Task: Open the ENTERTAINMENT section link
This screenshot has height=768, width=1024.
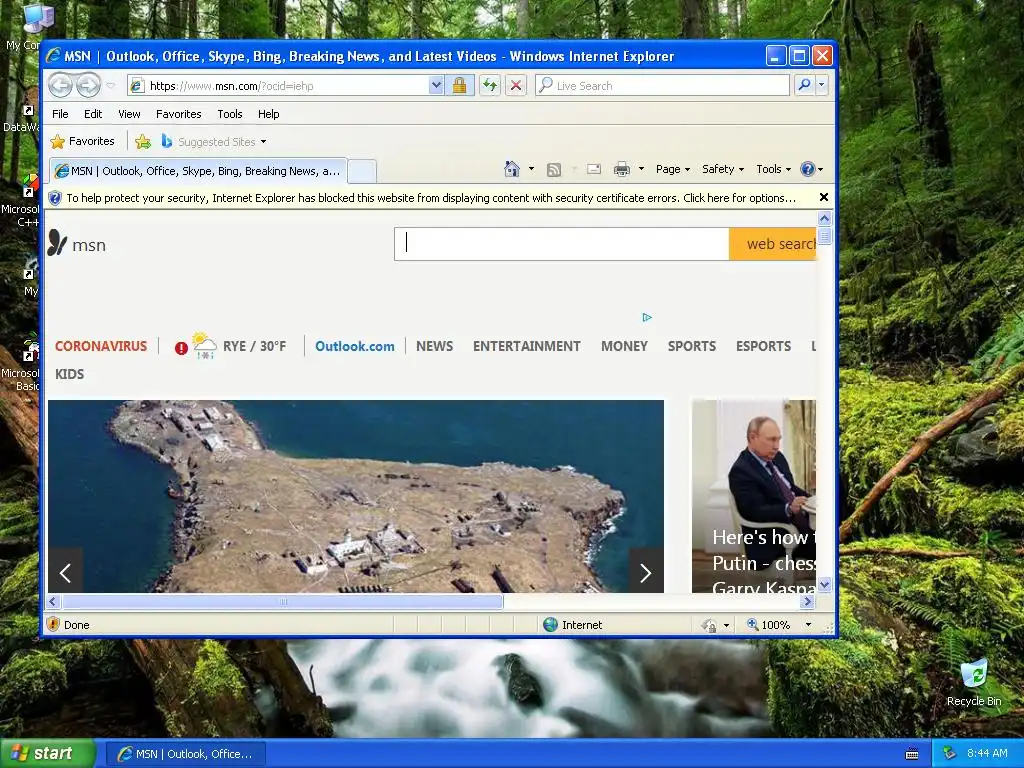Action: click(x=526, y=346)
